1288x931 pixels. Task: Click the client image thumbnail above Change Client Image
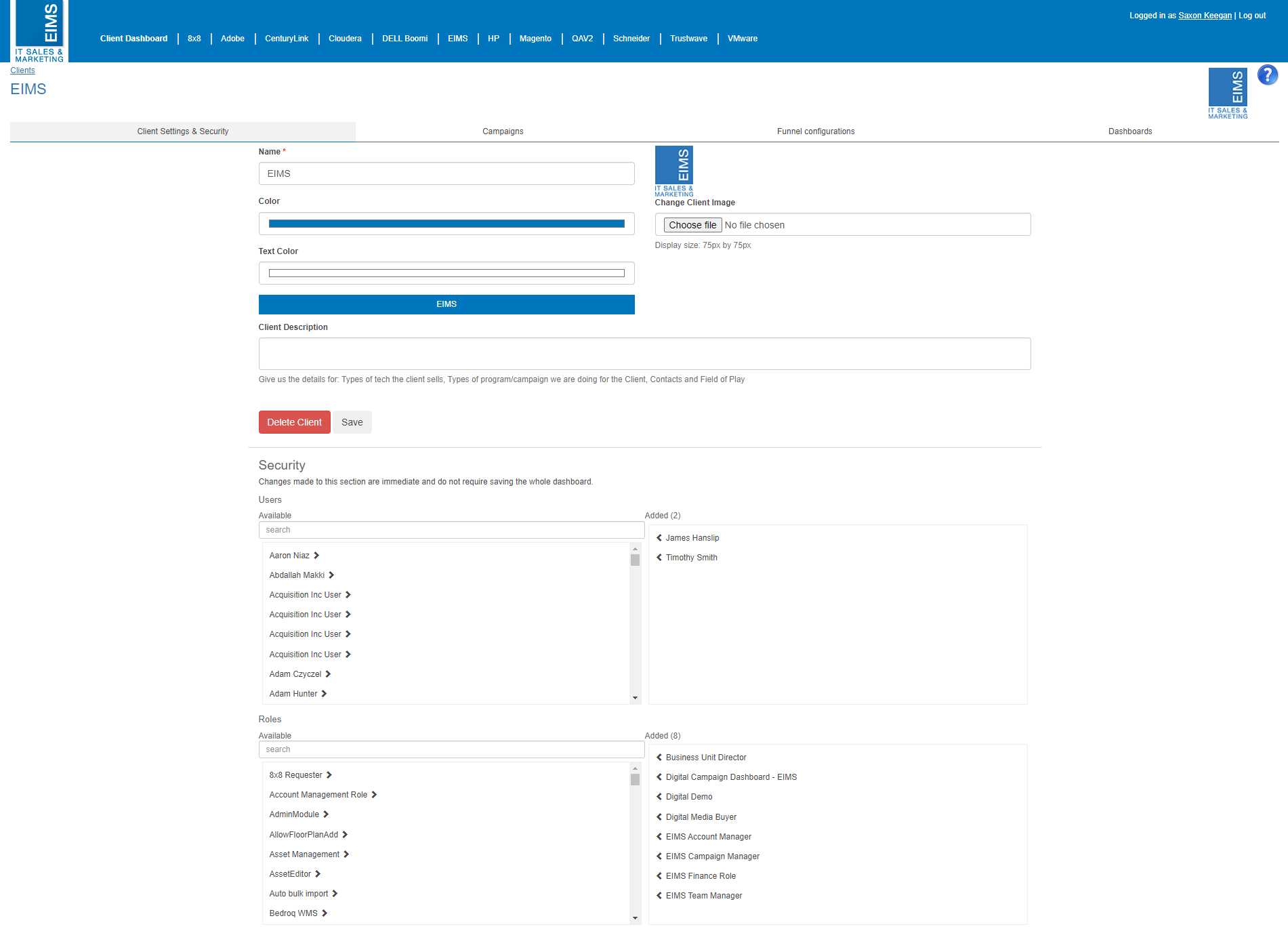(674, 171)
